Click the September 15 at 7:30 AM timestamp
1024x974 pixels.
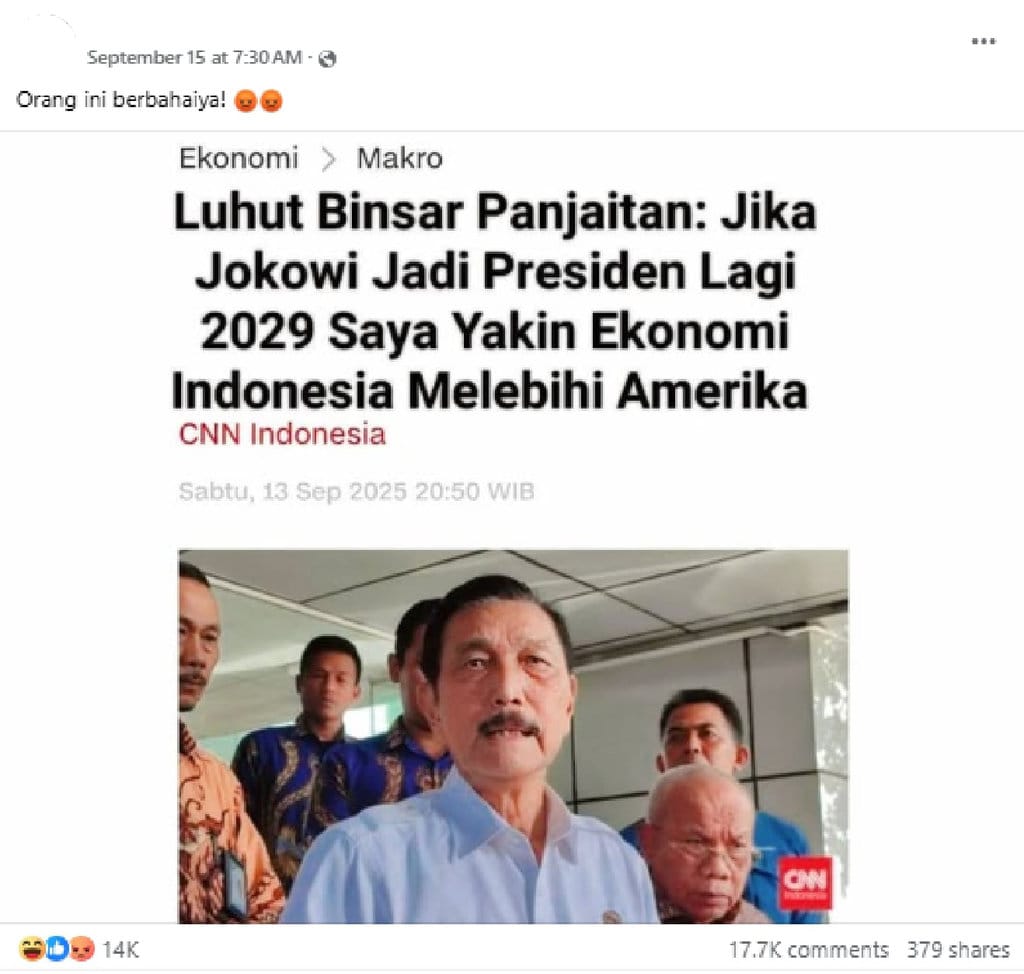pos(195,57)
